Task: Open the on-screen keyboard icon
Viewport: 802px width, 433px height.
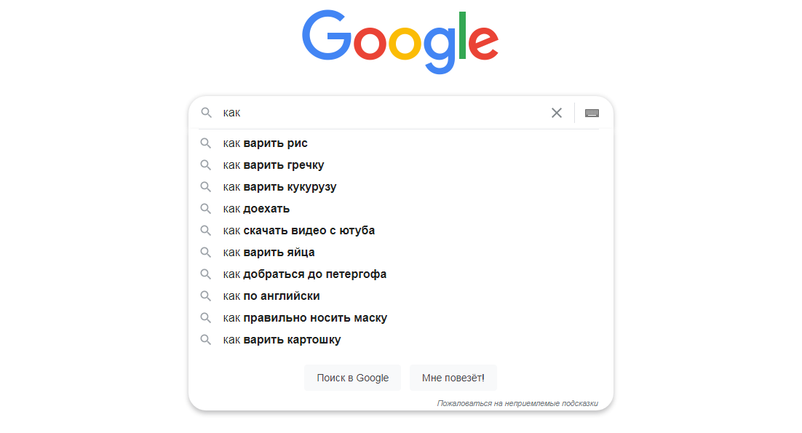Action: point(592,113)
